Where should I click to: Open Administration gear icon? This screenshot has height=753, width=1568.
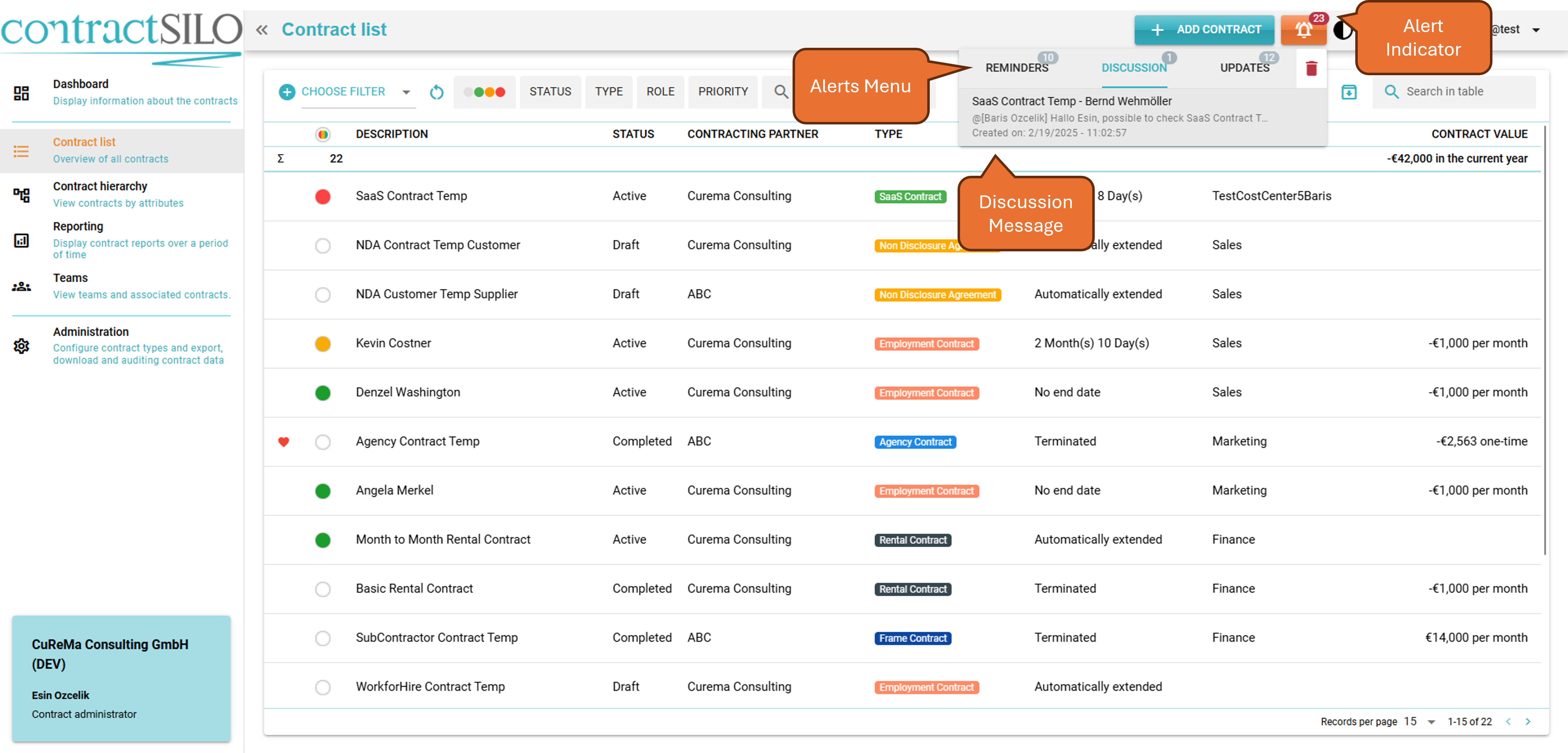21,345
